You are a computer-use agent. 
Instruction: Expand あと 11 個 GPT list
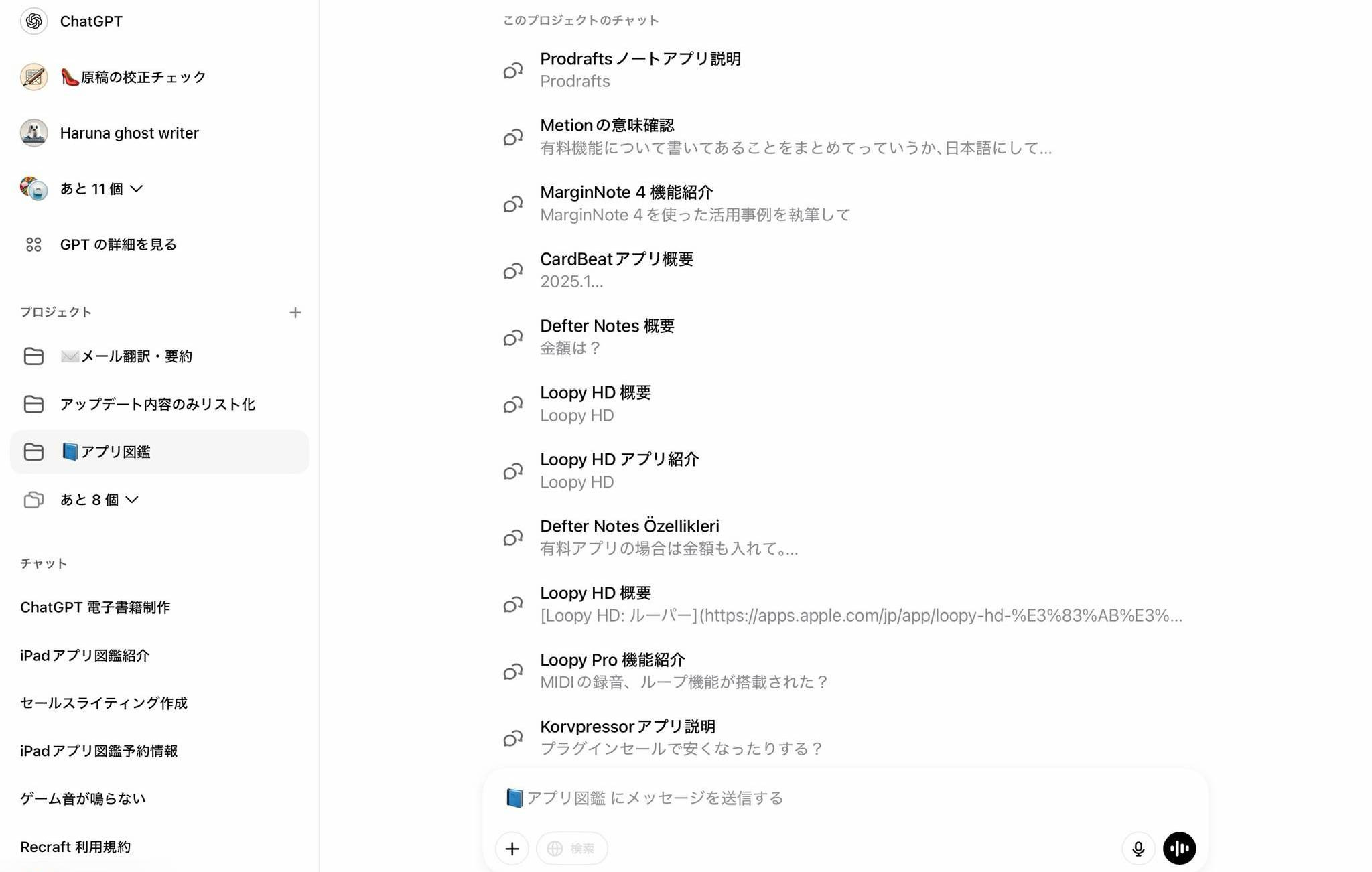pyautogui.click(x=100, y=189)
